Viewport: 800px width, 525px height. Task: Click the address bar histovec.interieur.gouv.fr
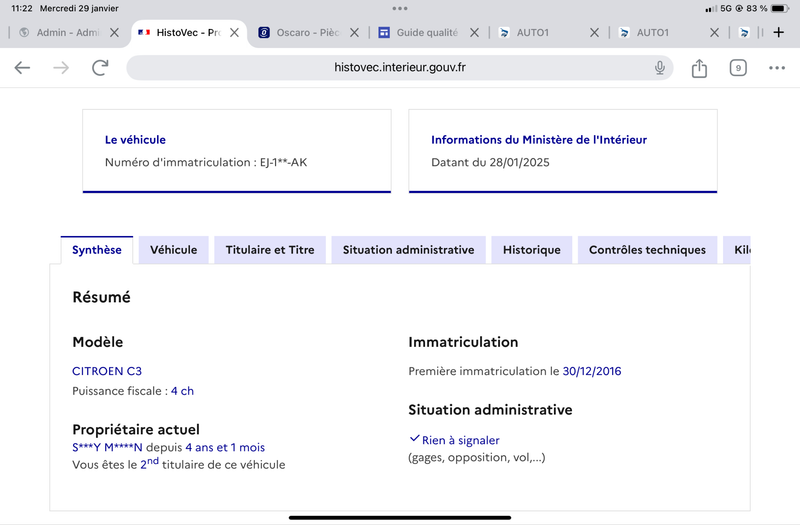(400, 67)
